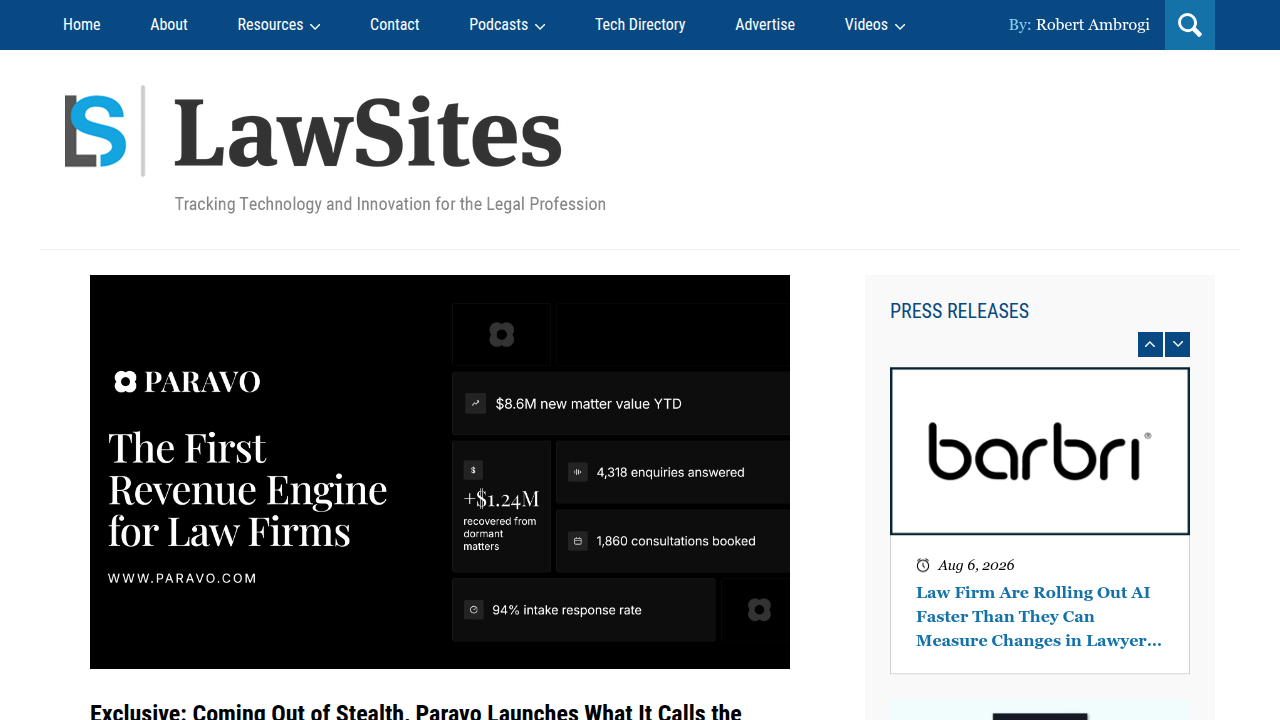Viewport: 1280px width, 720px height.
Task: Open Robert Ambrogi author link
Action: (1093, 25)
